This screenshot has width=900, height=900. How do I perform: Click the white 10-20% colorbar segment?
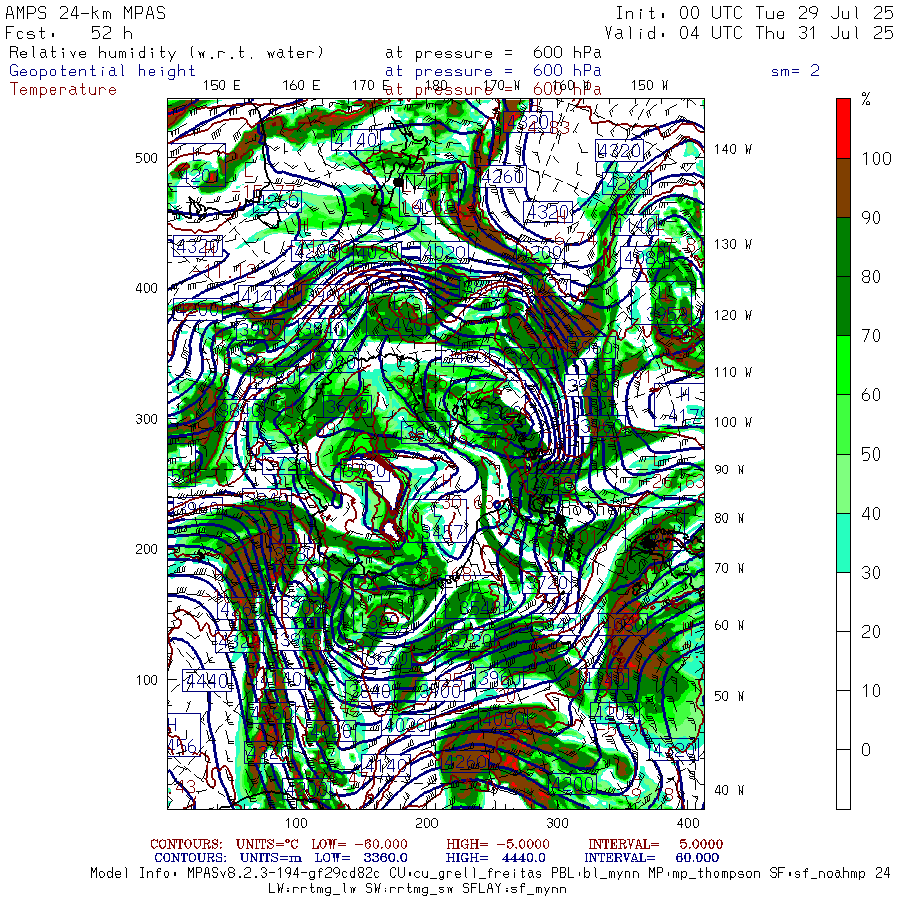coord(843,661)
